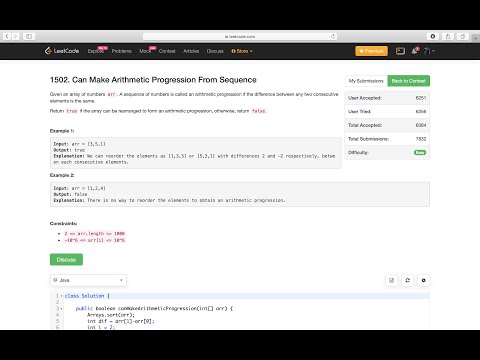Click the '2 <= arr.length <= 1000' constraint

click(95, 234)
